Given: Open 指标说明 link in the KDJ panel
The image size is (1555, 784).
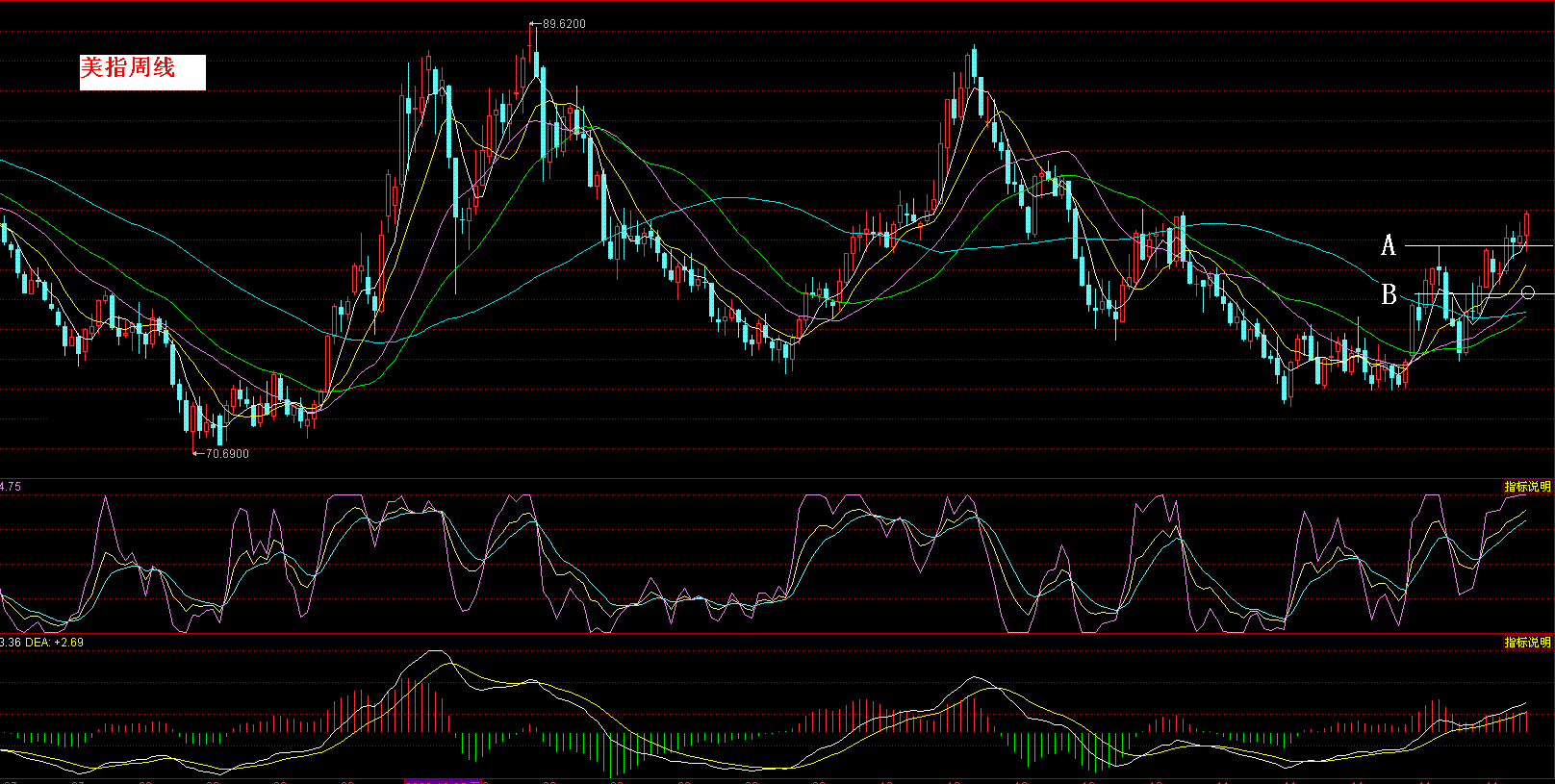Looking at the screenshot, I should point(1528,487).
